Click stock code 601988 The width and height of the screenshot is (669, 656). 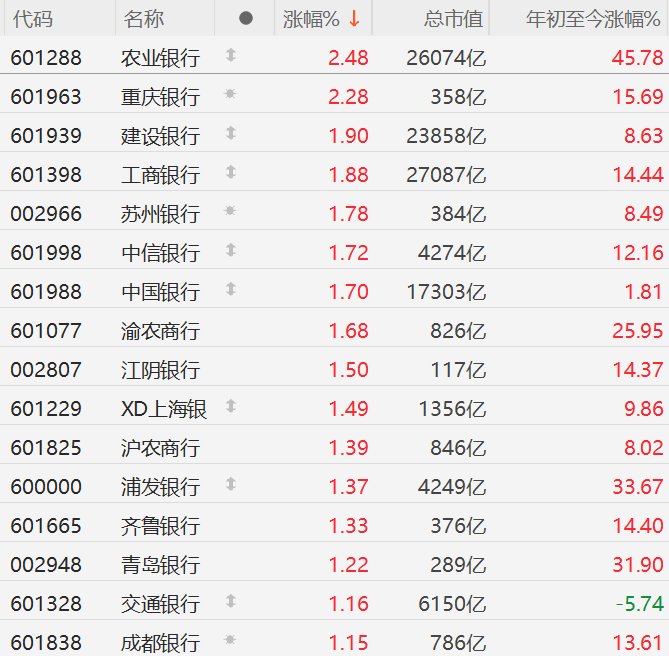pos(46,292)
